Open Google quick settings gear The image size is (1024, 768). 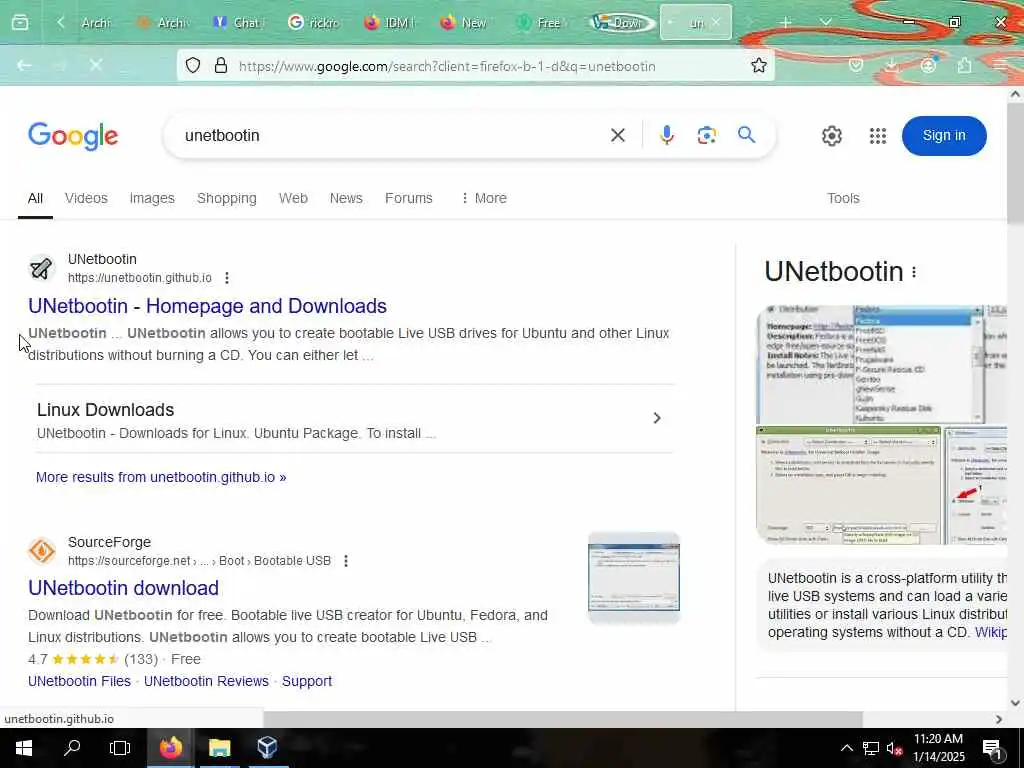831,136
